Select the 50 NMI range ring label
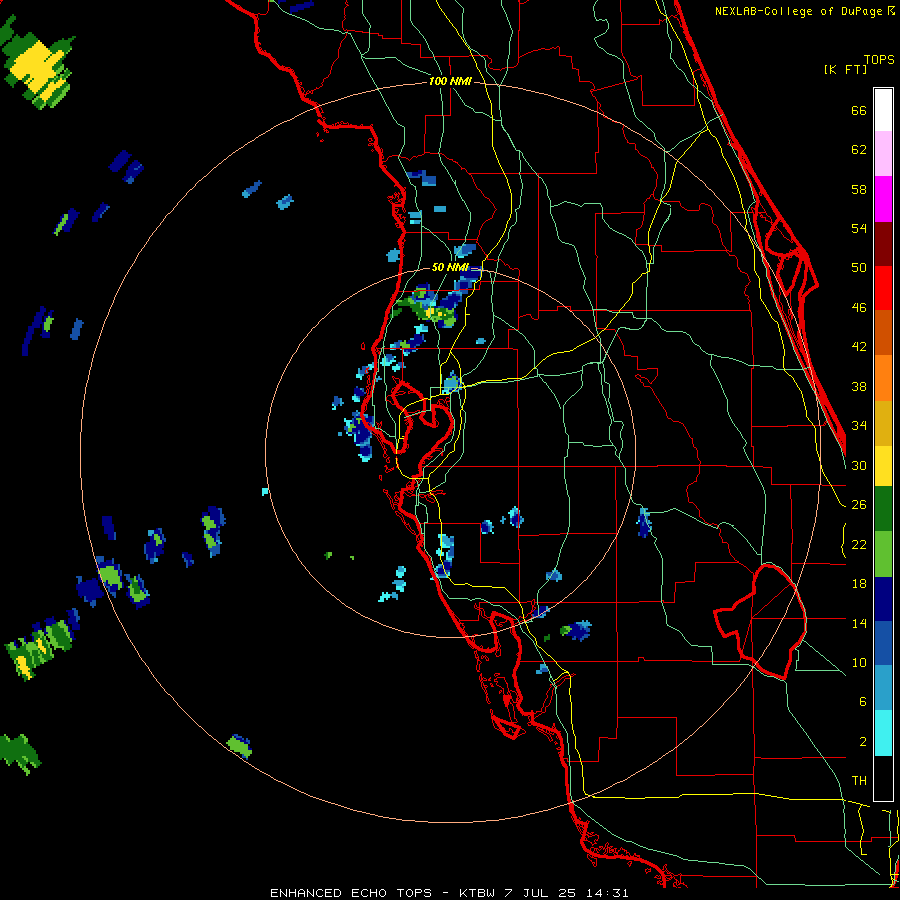This screenshot has height=900, width=900. pyautogui.click(x=450, y=267)
